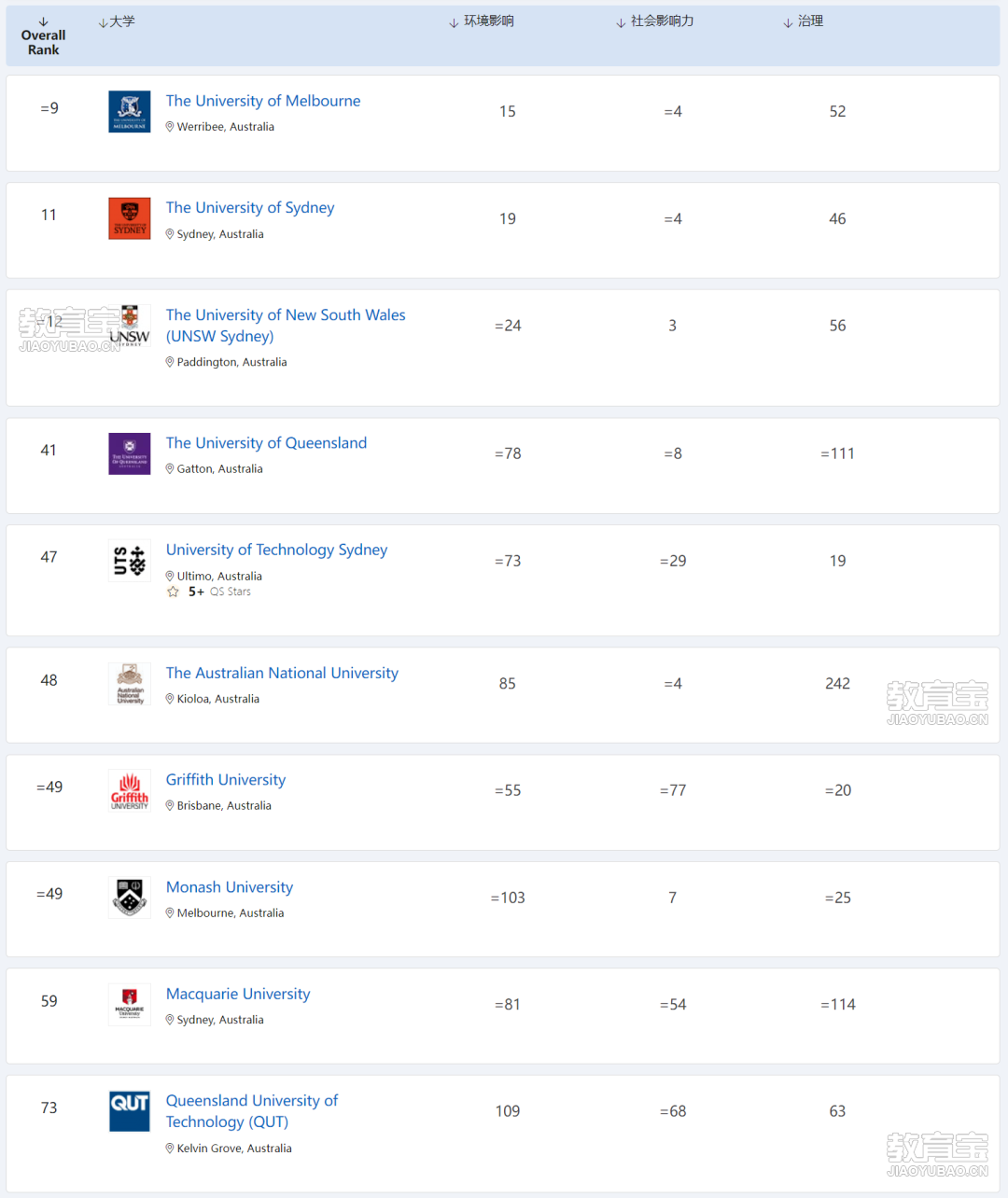Click Melbourne's environmental impact value 15
Screen dimensions: 1008x1198
click(508, 112)
